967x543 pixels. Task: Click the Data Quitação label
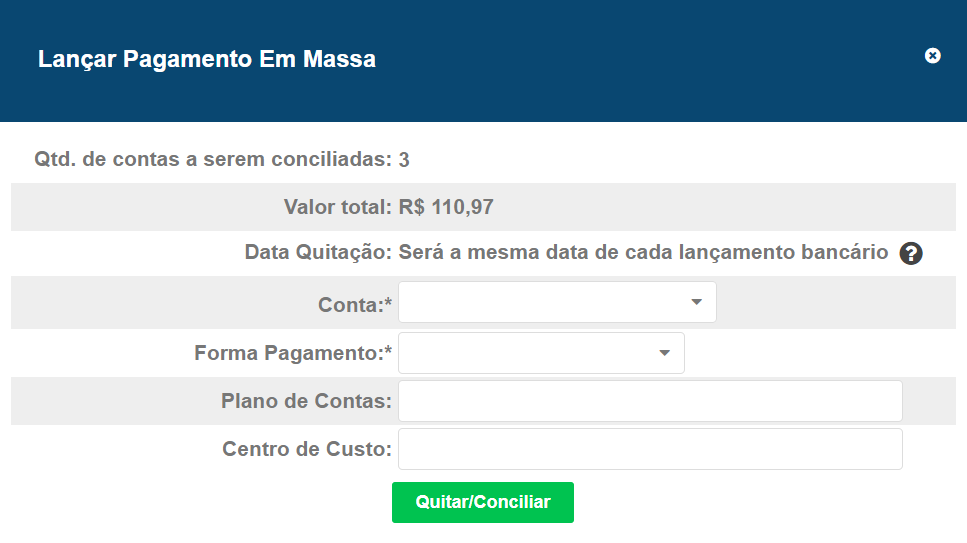point(318,252)
